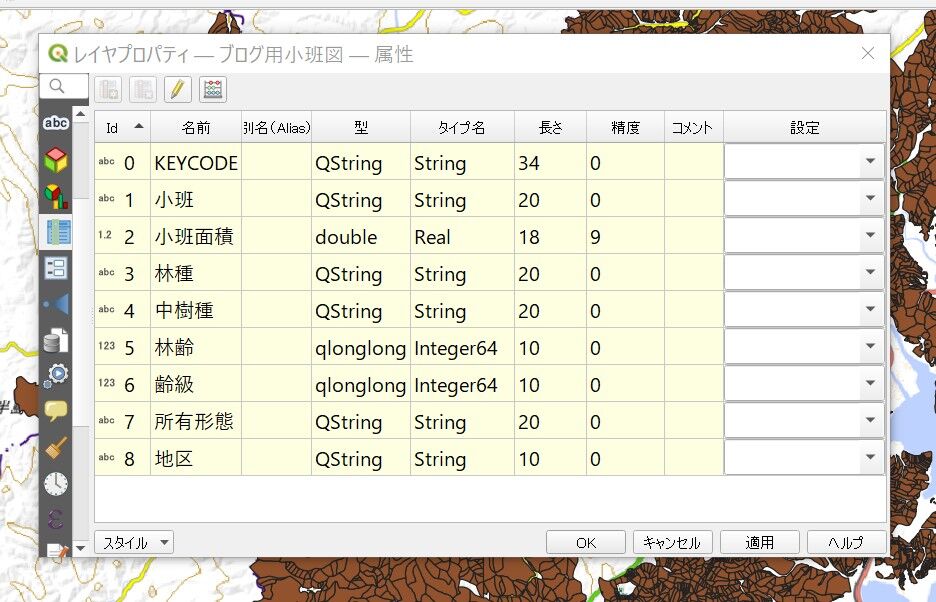Sort by the Id column header
The height and width of the screenshot is (602, 936).
pyautogui.click(x=122, y=127)
